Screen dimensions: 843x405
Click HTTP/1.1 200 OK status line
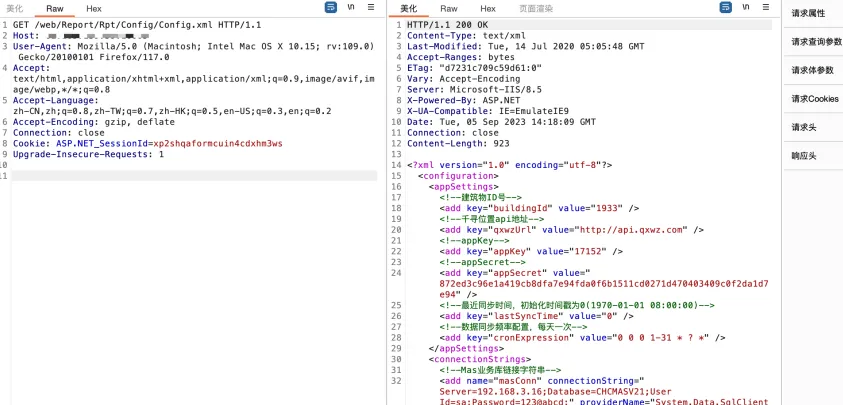click(x=448, y=25)
